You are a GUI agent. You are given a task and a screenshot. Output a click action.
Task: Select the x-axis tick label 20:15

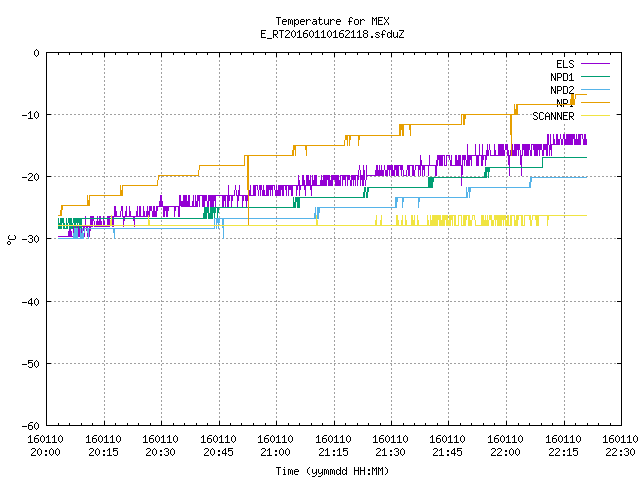(x=103, y=452)
